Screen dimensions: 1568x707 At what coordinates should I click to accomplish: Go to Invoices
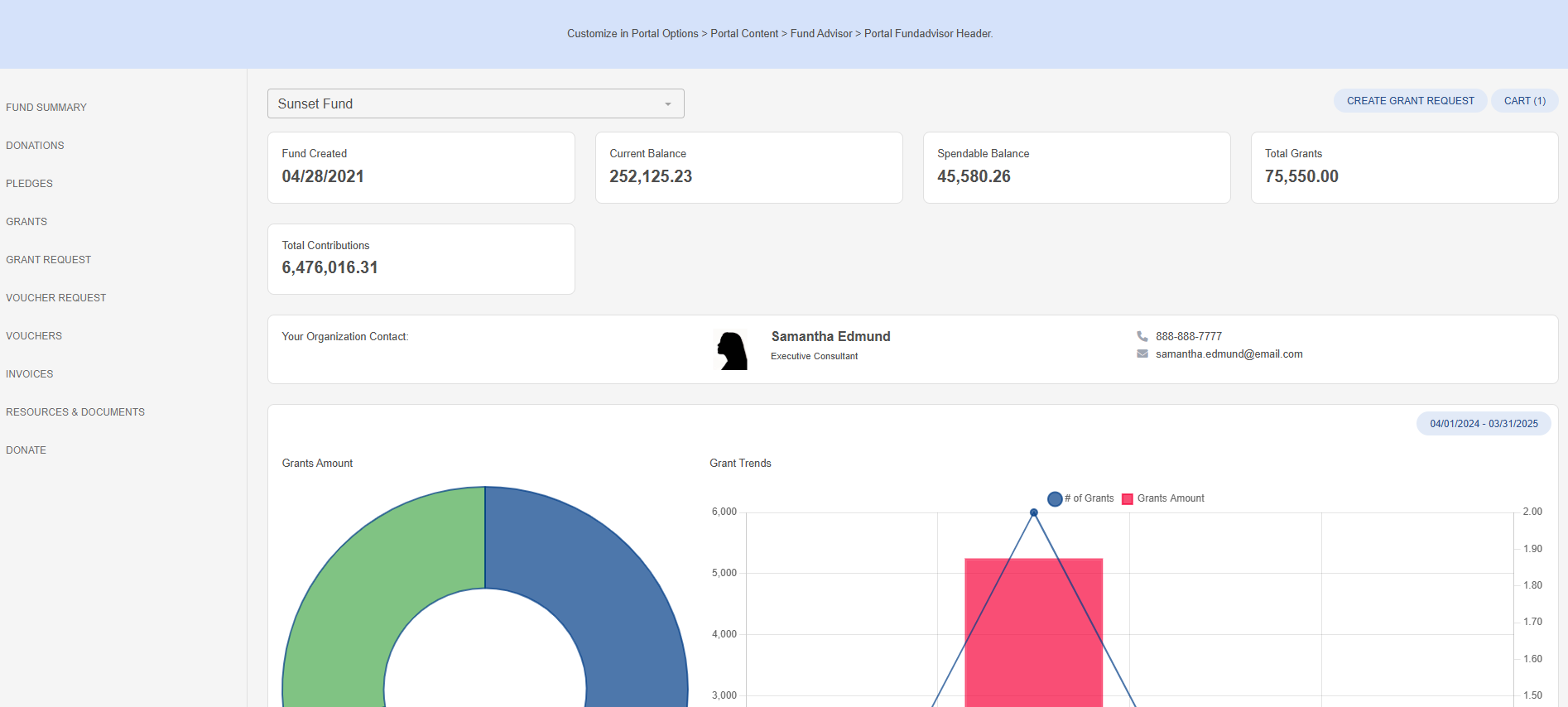pyautogui.click(x=29, y=374)
